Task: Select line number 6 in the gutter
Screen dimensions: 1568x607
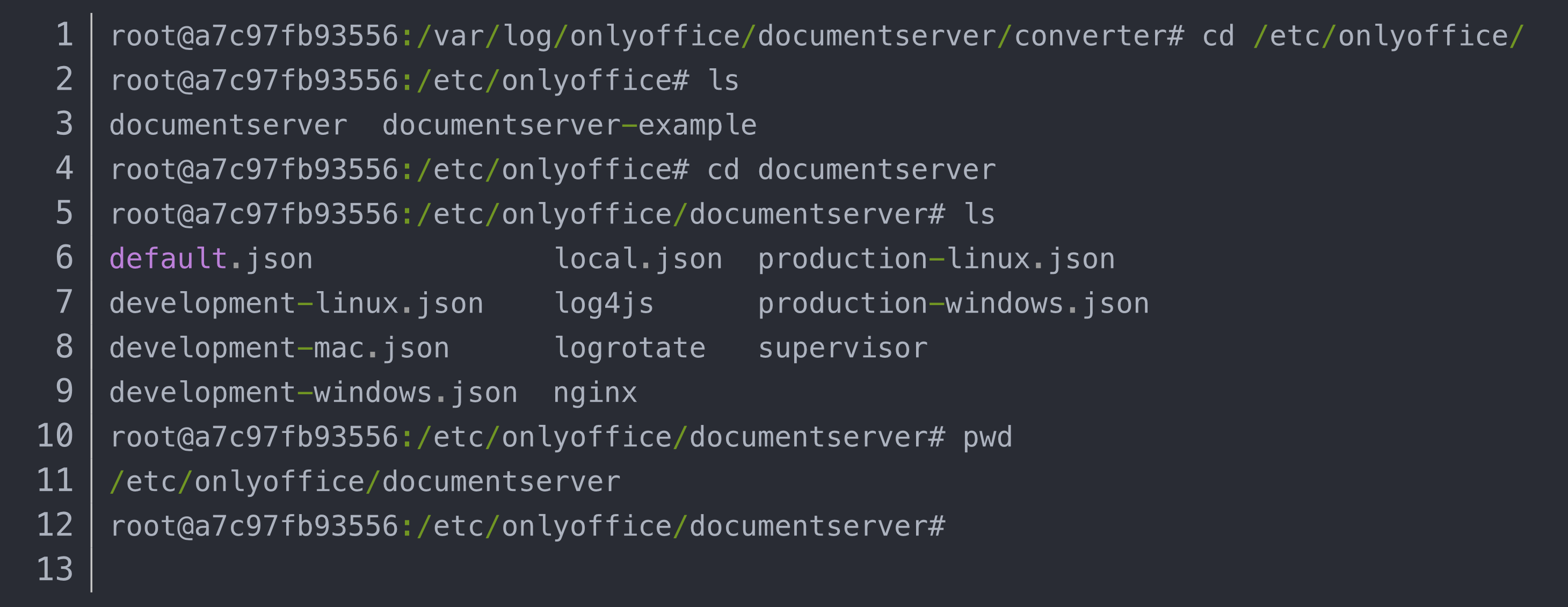Action: pos(64,258)
